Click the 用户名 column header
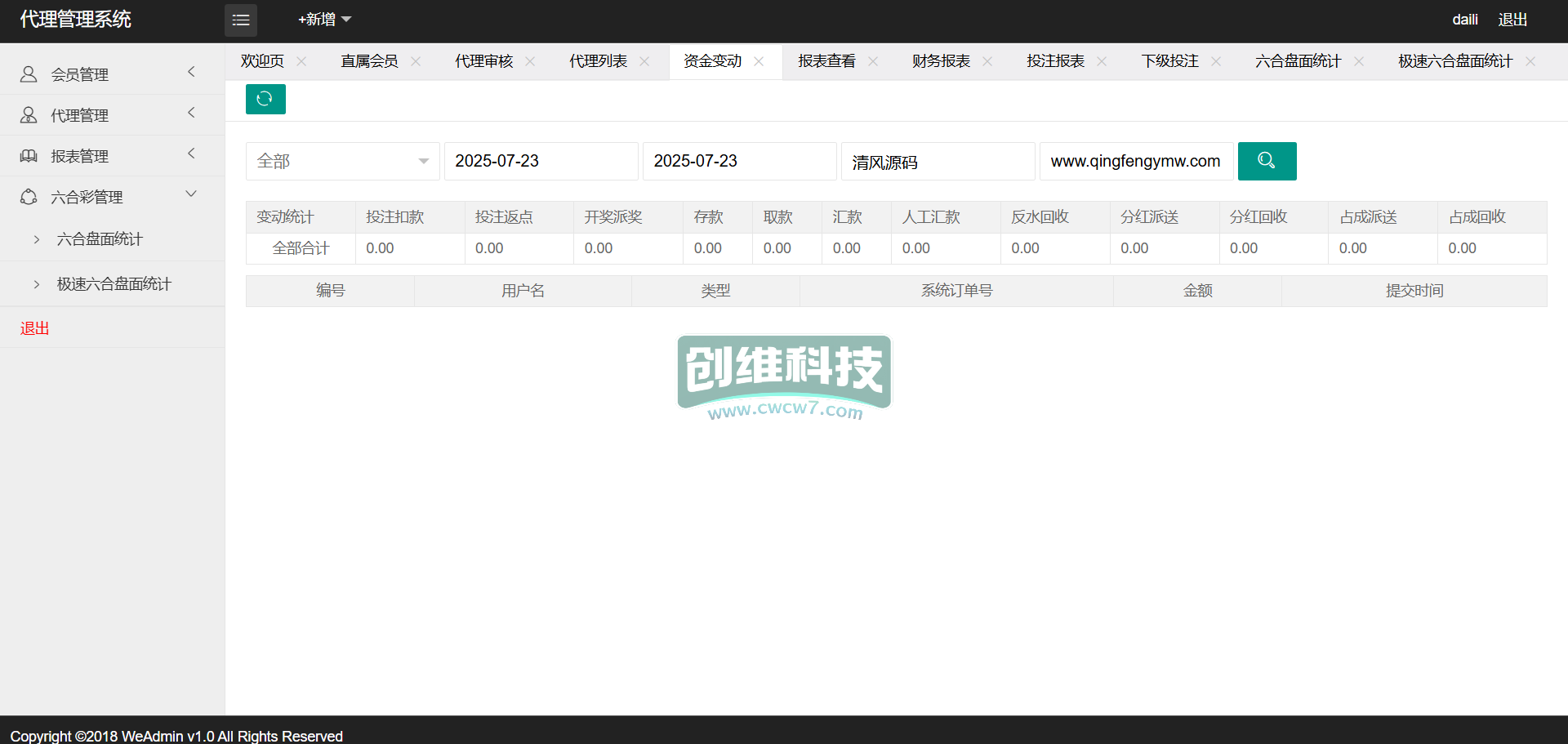 click(523, 291)
